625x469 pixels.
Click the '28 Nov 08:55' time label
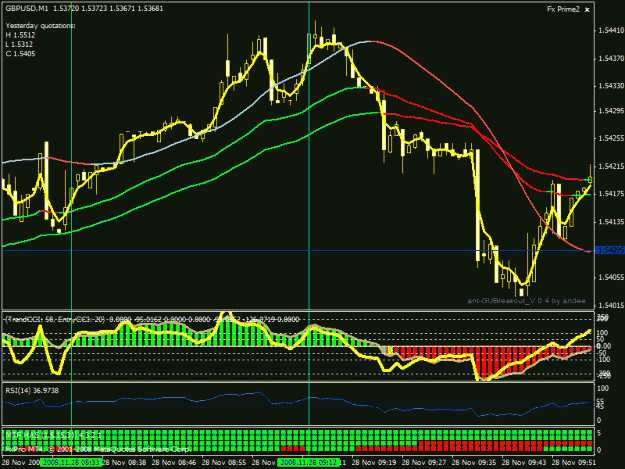224,463
